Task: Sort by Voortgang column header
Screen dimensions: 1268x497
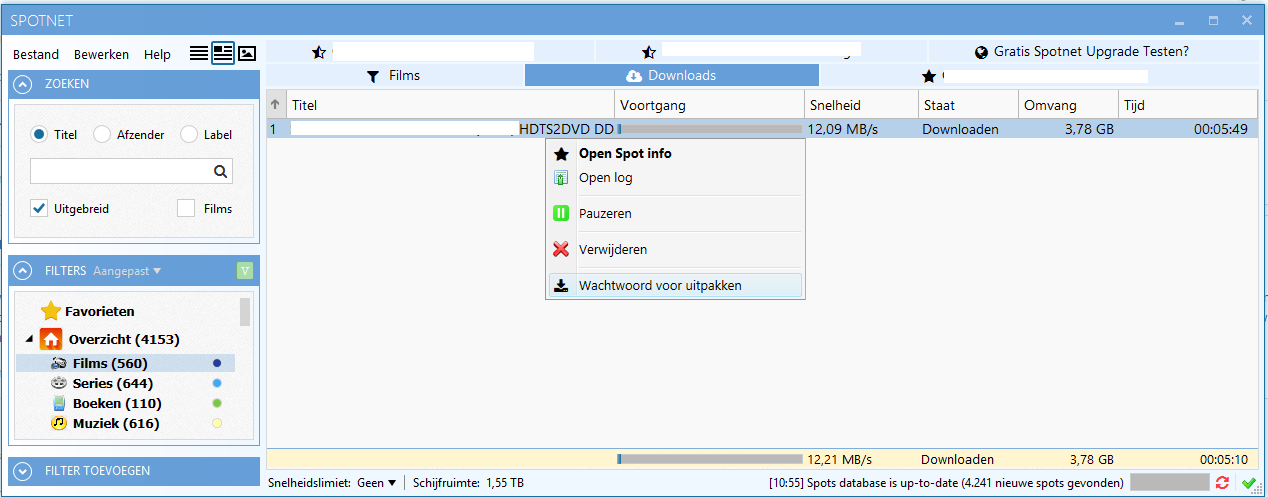Action: click(709, 105)
